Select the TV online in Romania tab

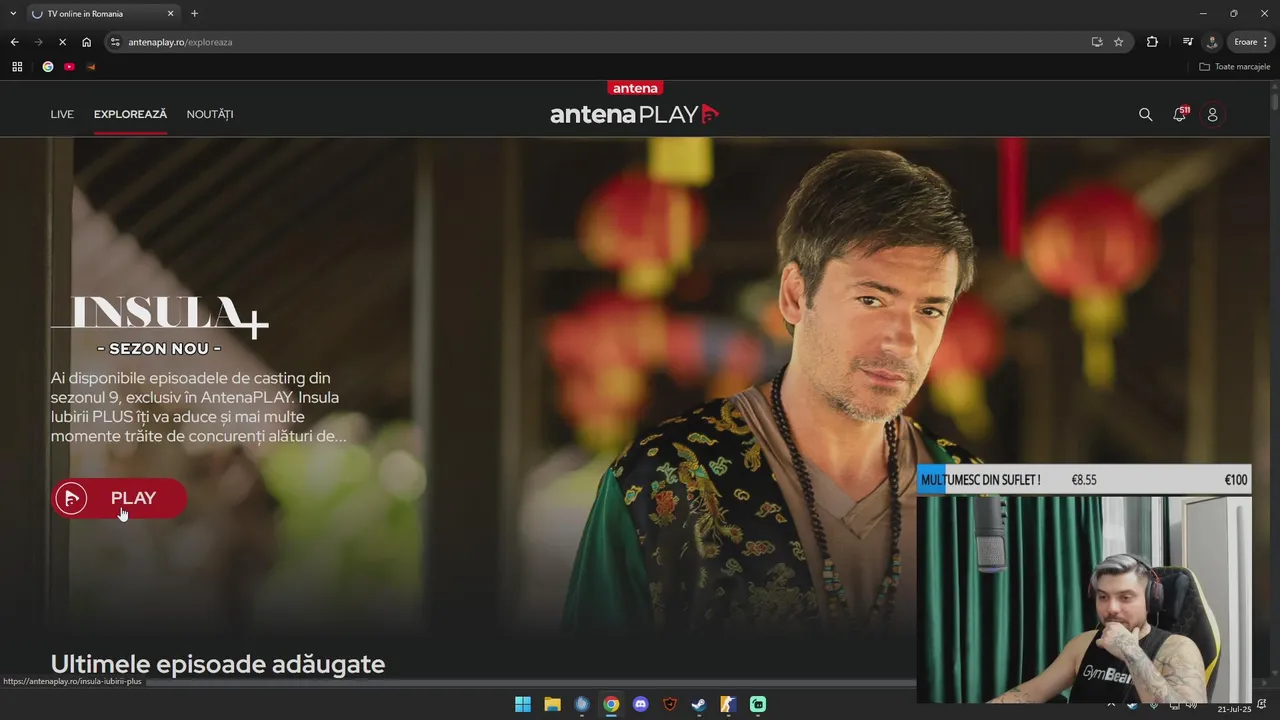point(103,14)
